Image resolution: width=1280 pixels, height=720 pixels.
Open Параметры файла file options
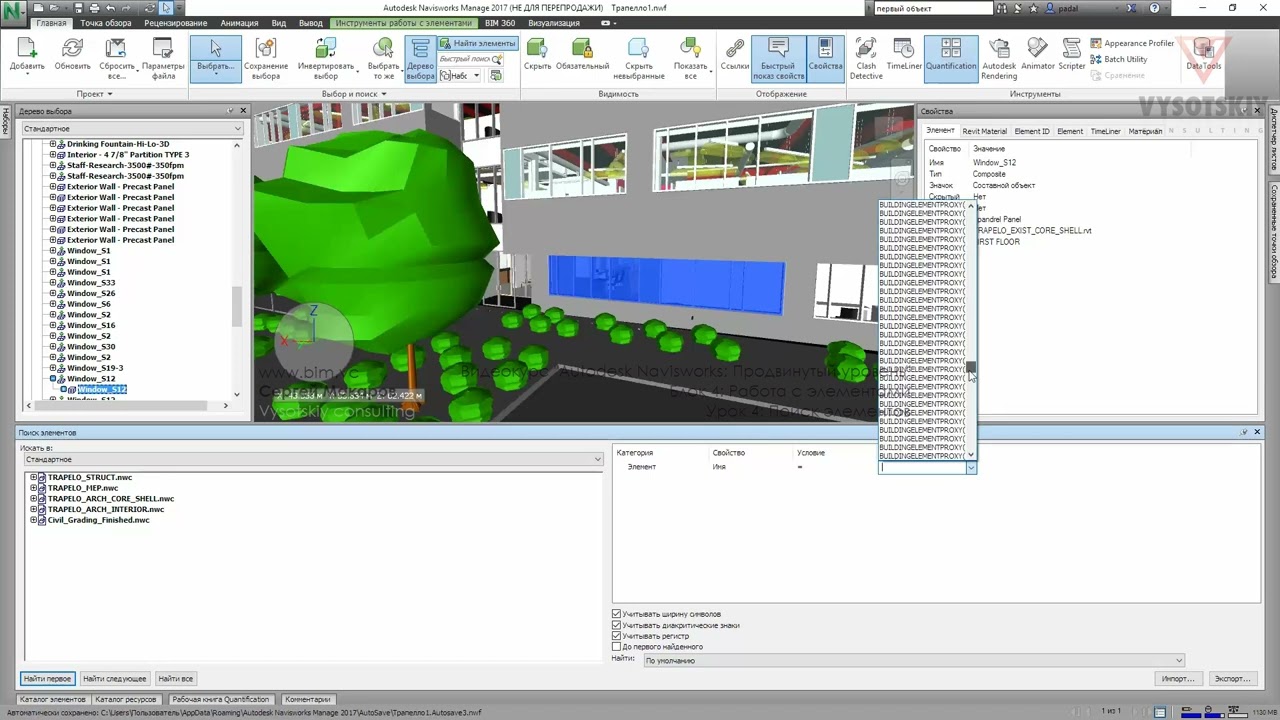(x=163, y=59)
